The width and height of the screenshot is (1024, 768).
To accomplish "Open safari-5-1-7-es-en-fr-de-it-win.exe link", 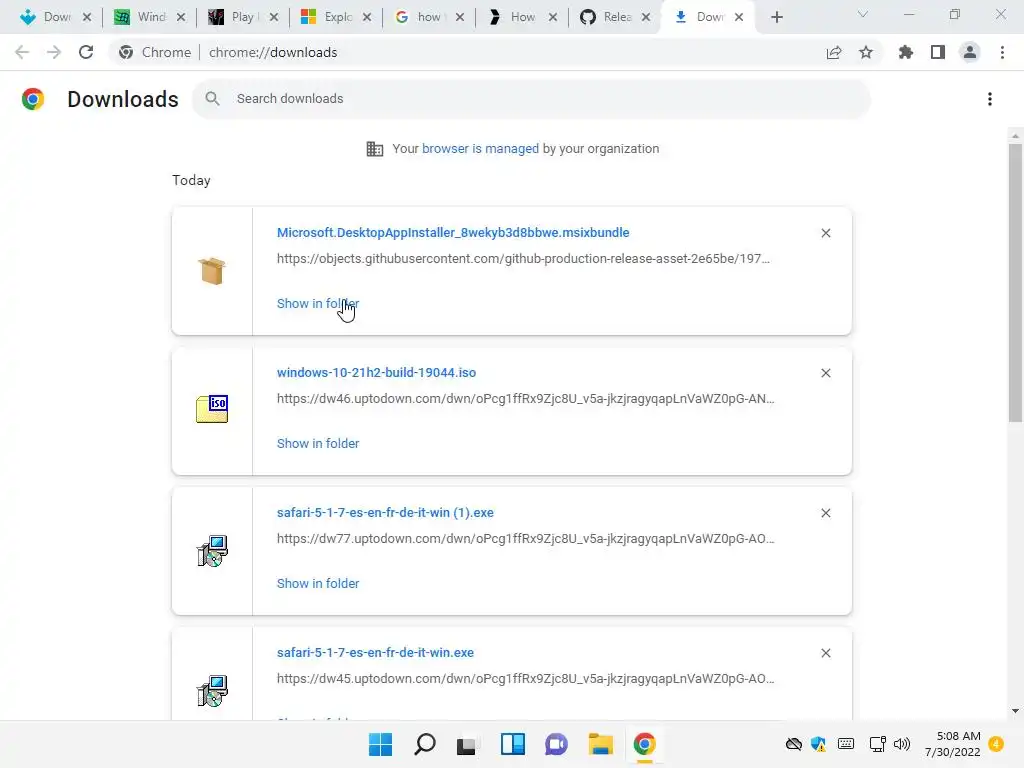I will [x=375, y=653].
